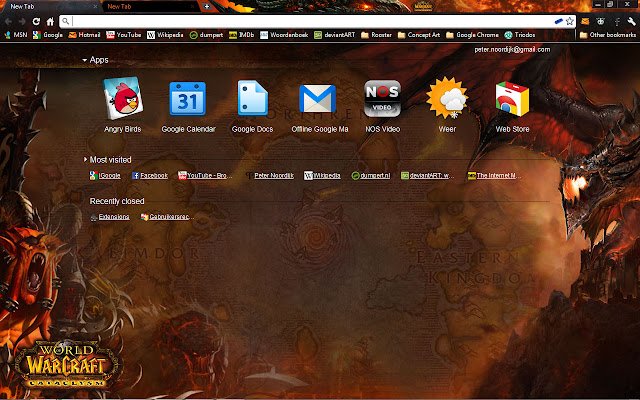Close the first New Tab
Viewport: 640px width, 400px height.
(x=95, y=7)
